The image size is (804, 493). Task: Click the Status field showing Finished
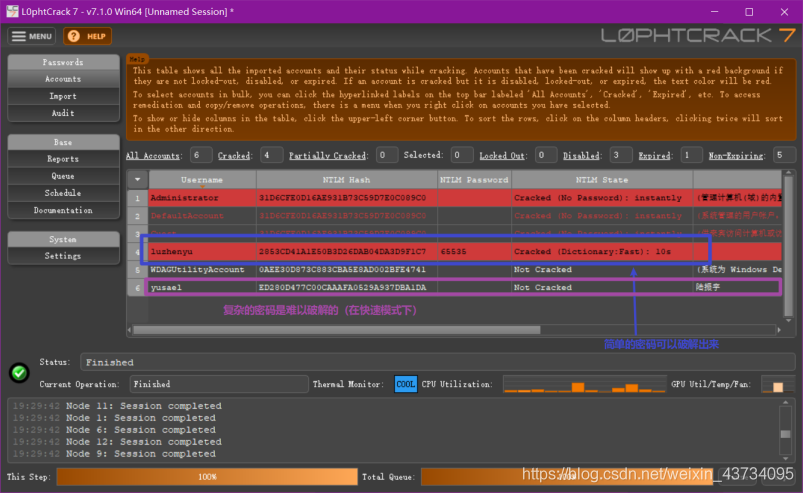pos(437,362)
